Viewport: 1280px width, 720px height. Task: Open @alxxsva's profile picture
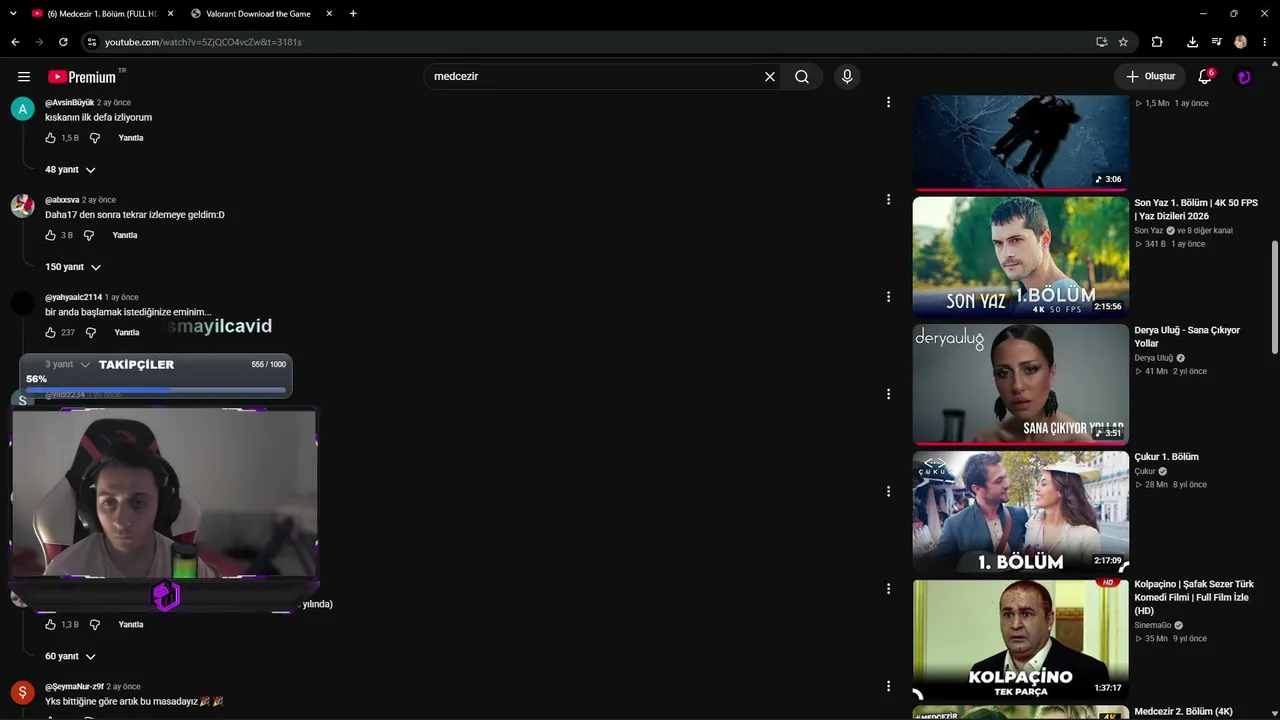[x=22, y=206]
